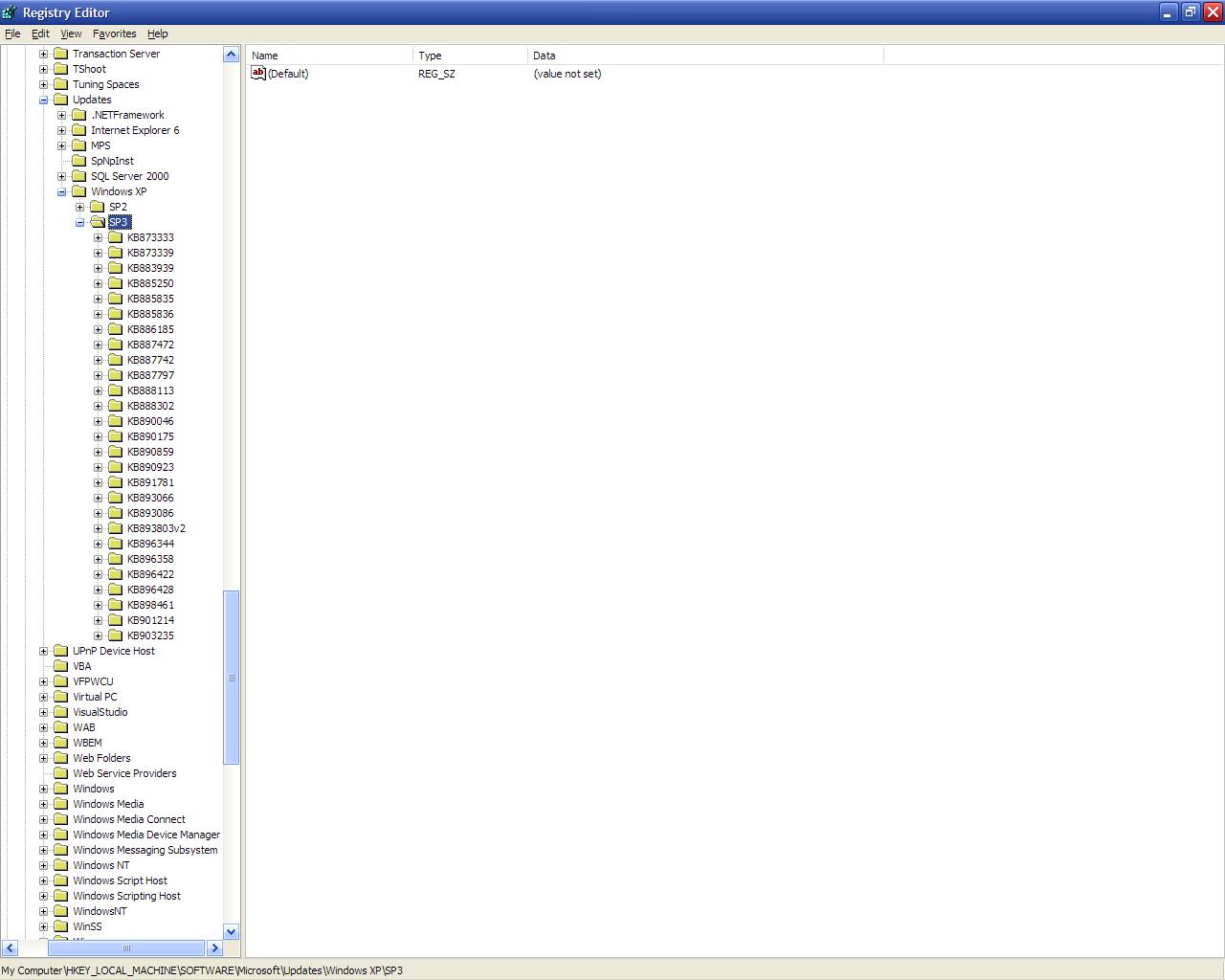This screenshot has width=1225, height=980.
Task: Select the WinSS registry key
Action: pos(87,926)
